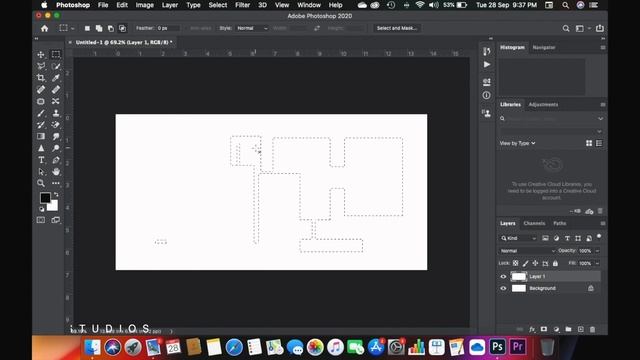Viewport: 640px width, 360px height.
Task: Switch to the Adjustments tab
Action: point(543,104)
